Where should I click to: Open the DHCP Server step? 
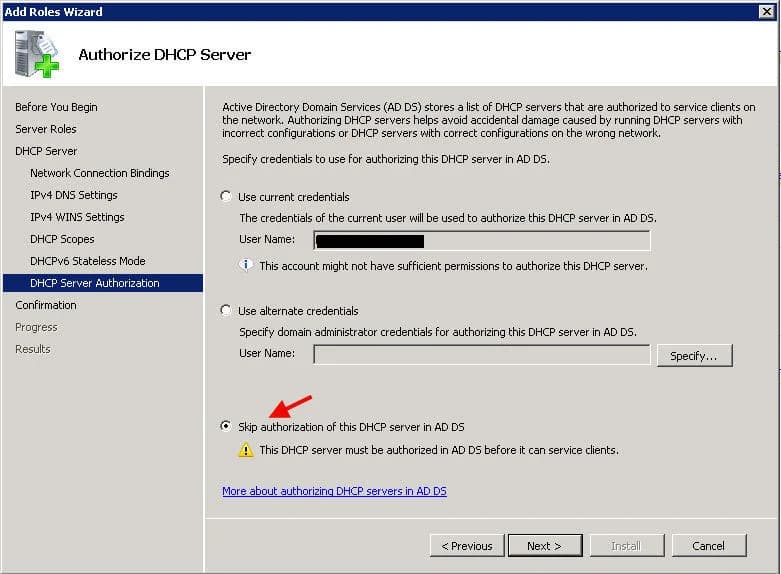(x=46, y=151)
